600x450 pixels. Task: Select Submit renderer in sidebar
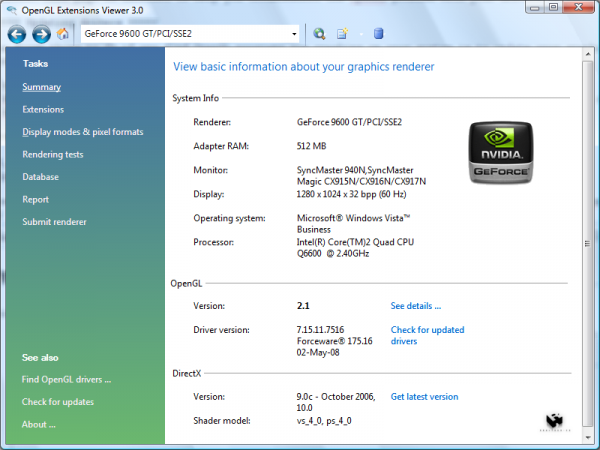coord(54,222)
